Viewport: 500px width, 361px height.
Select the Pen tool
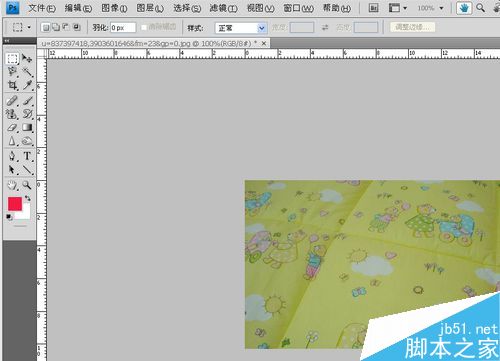tap(12, 156)
